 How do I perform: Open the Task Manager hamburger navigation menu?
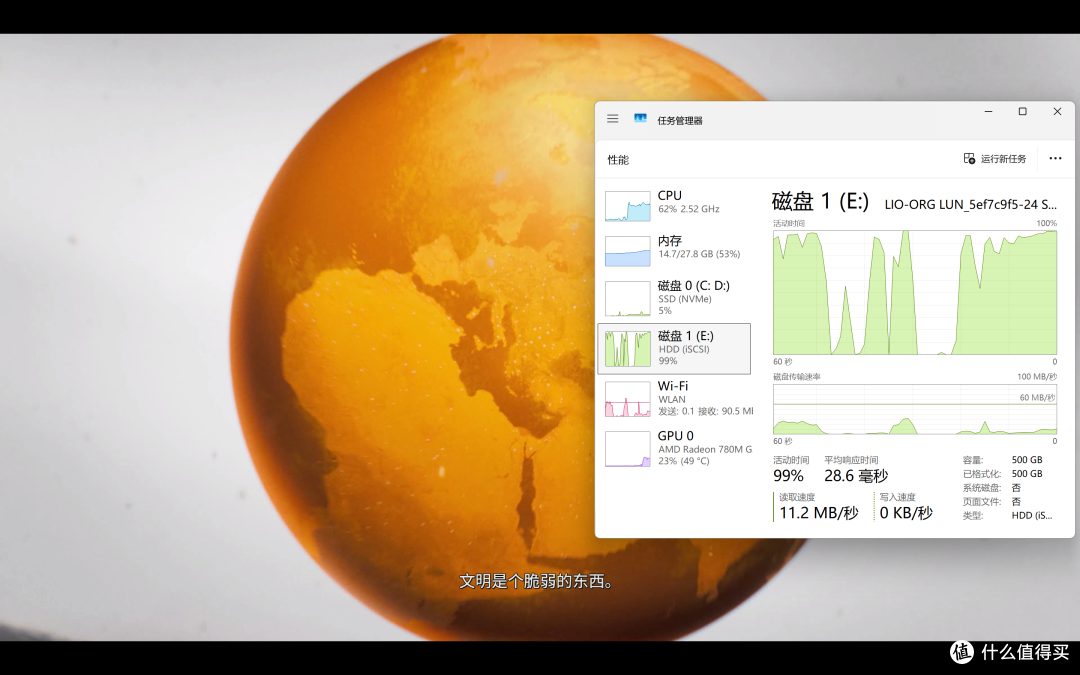(612, 119)
